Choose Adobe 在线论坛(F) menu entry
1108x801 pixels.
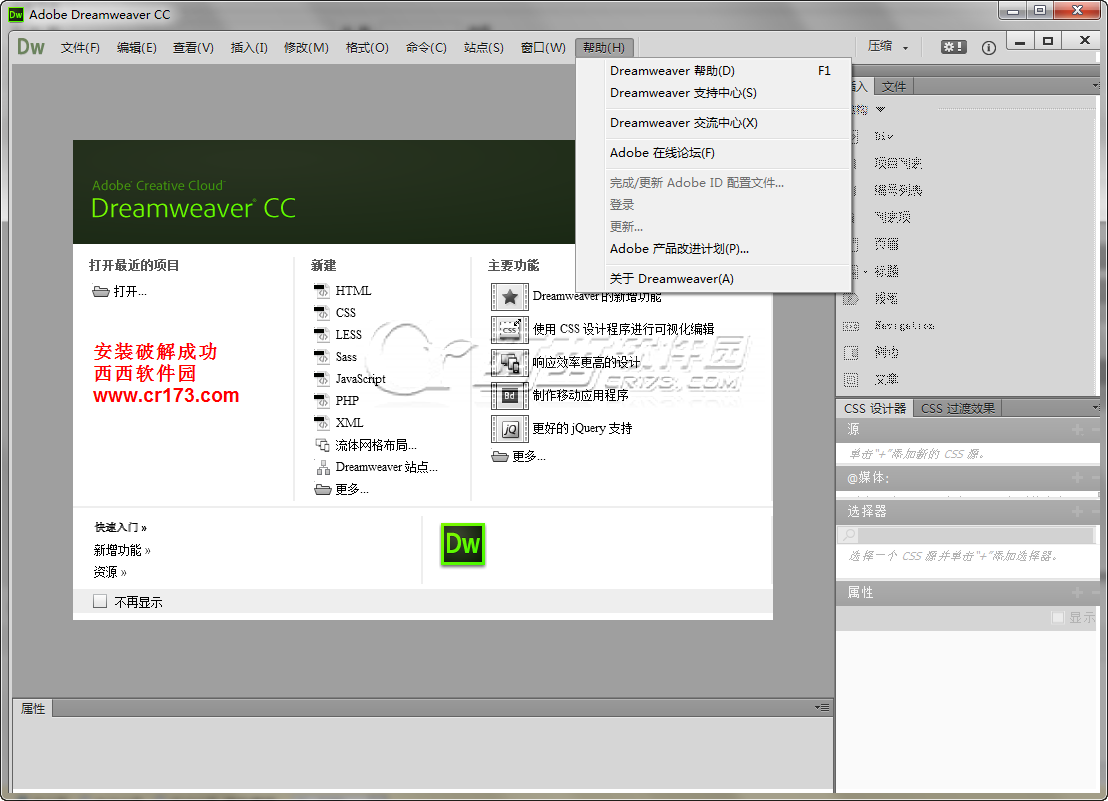coord(714,153)
